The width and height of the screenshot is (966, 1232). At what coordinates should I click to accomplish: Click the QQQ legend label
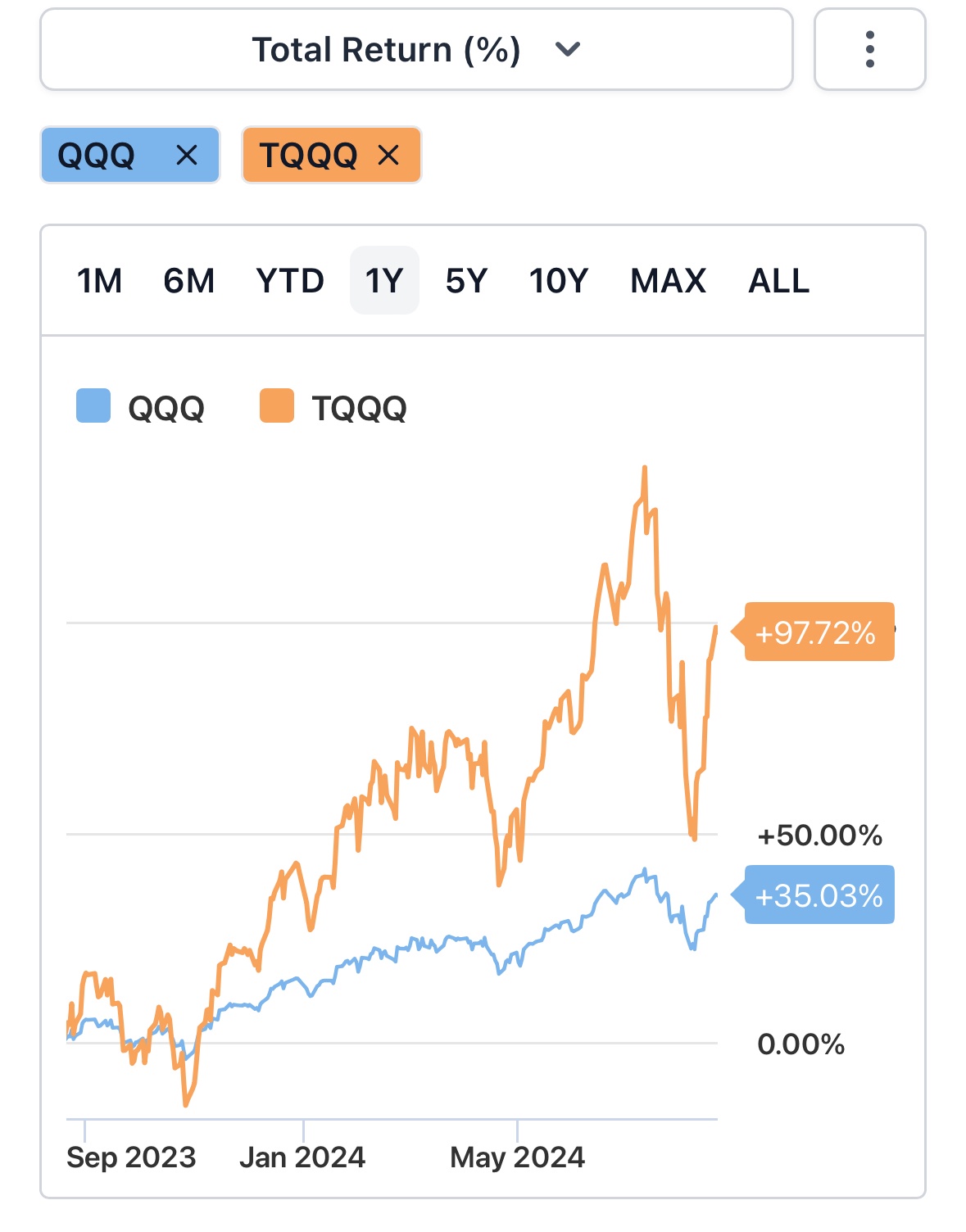click(166, 408)
